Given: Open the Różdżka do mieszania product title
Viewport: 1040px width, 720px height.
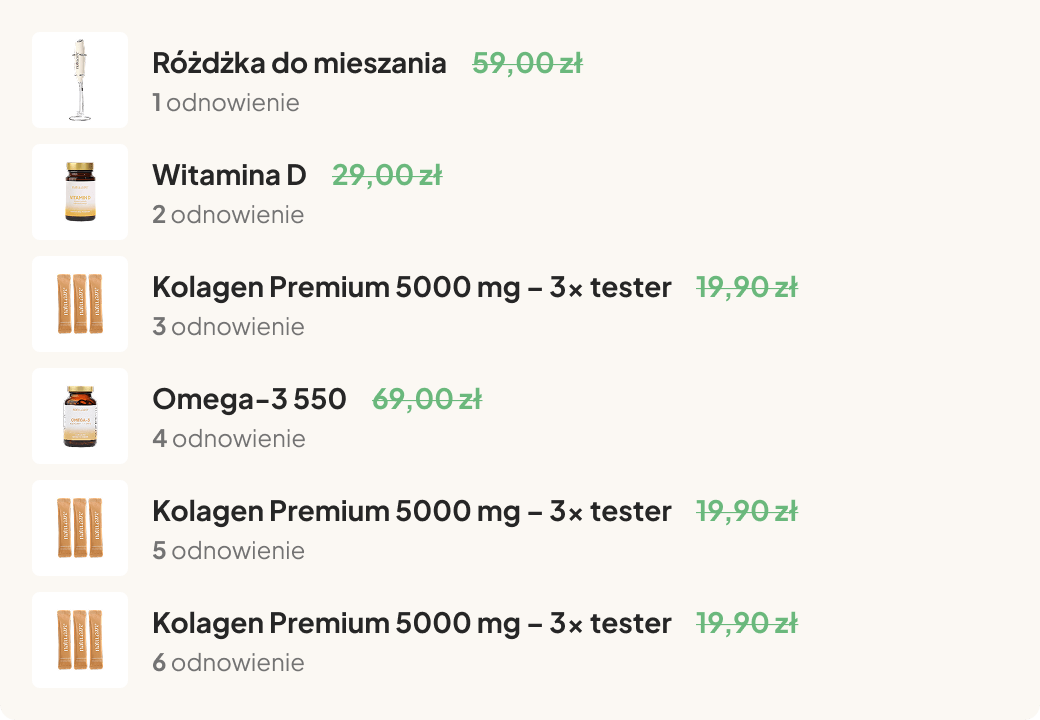Looking at the screenshot, I should click(299, 64).
